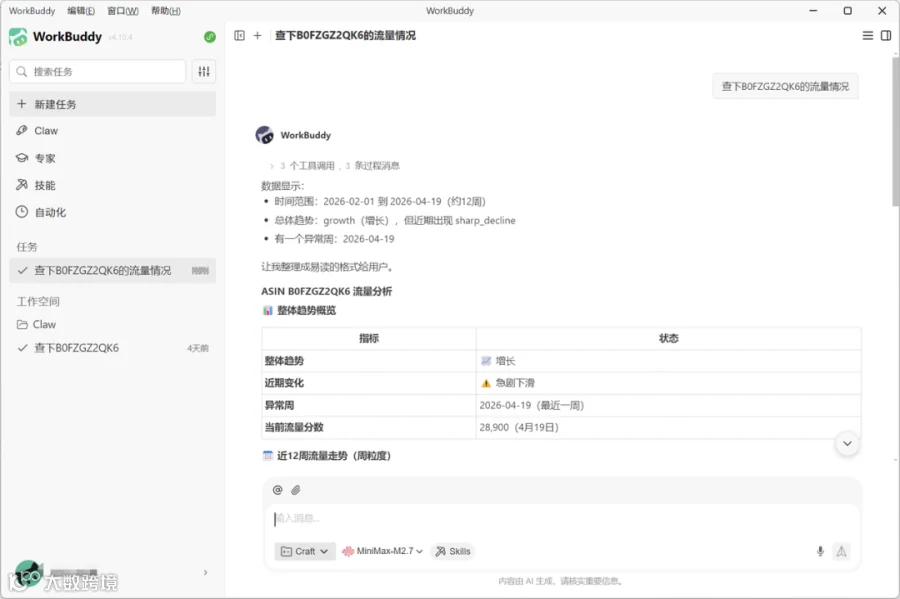Open the WorkBuddy menu in menu bar
This screenshot has width=900, height=599.
32,11
